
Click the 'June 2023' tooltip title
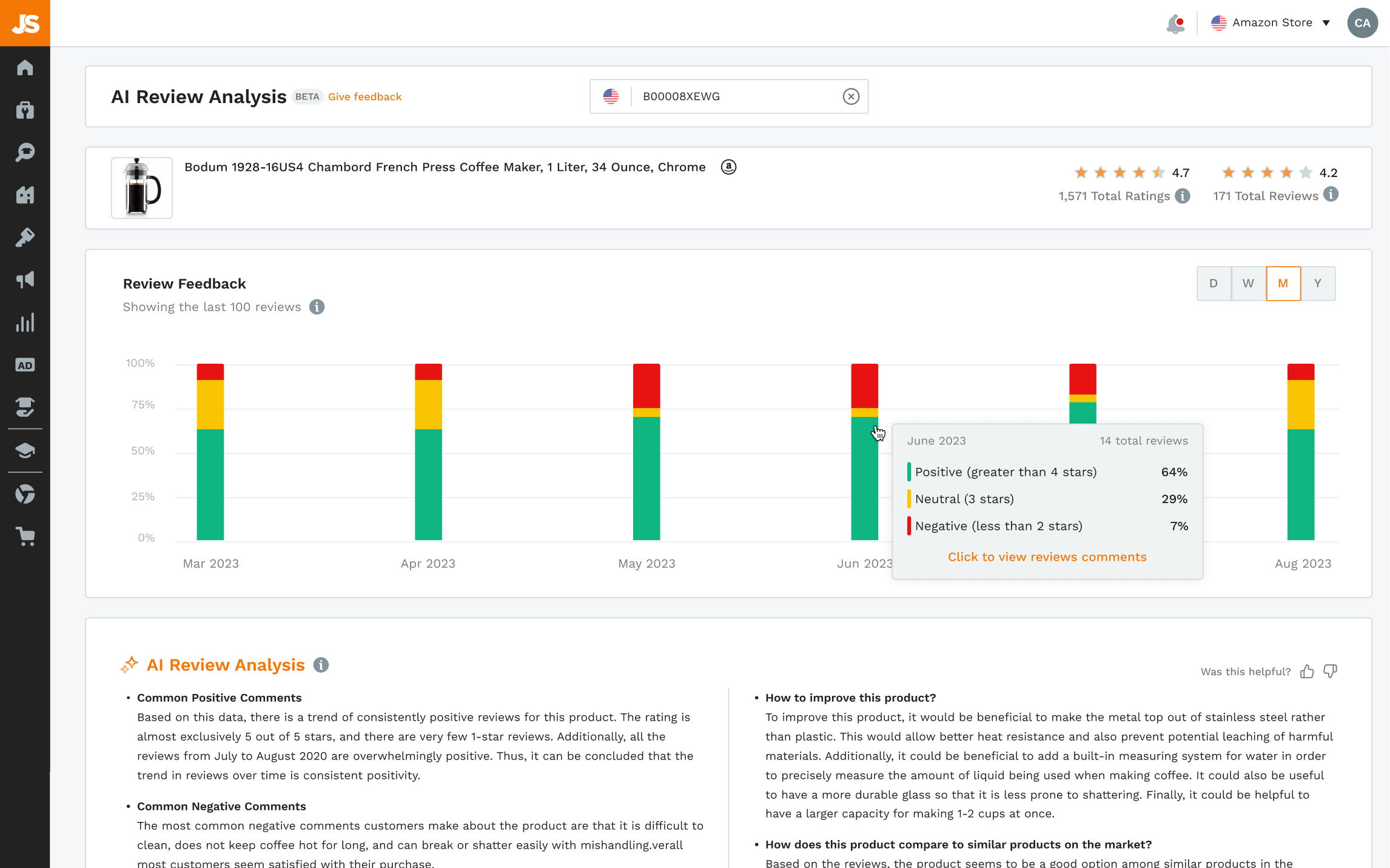tap(936, 441)
